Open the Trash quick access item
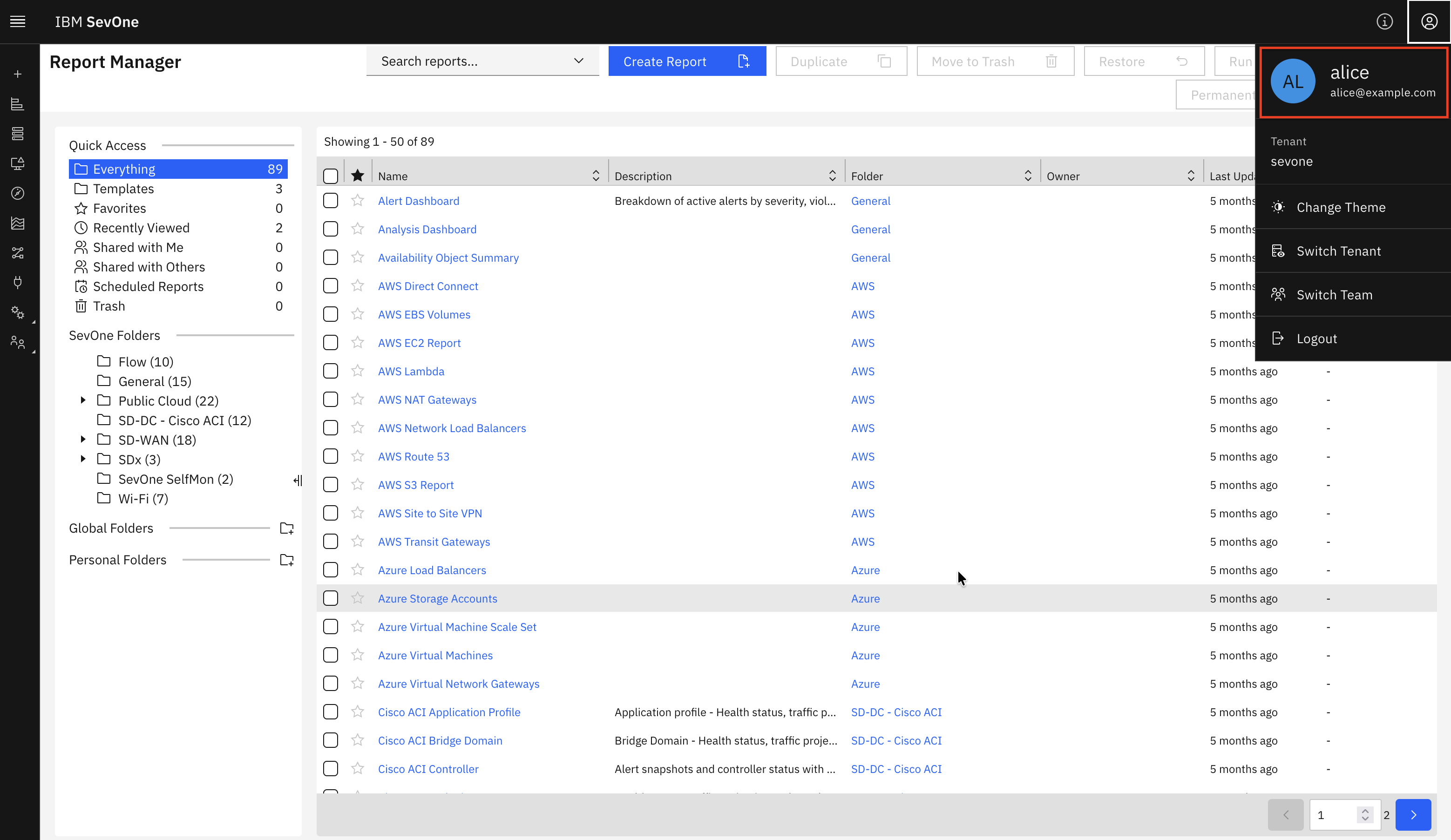 pyautogui.click(x=178, y=306)
